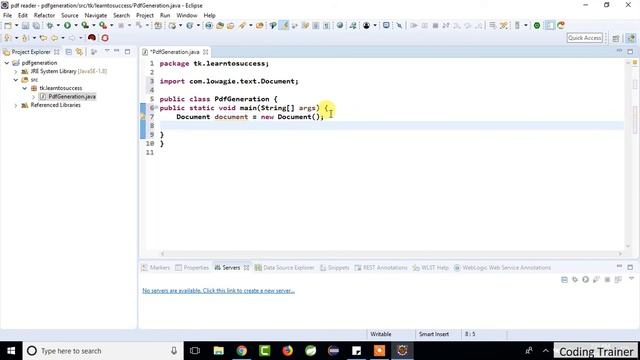Open the File menu

7,15
